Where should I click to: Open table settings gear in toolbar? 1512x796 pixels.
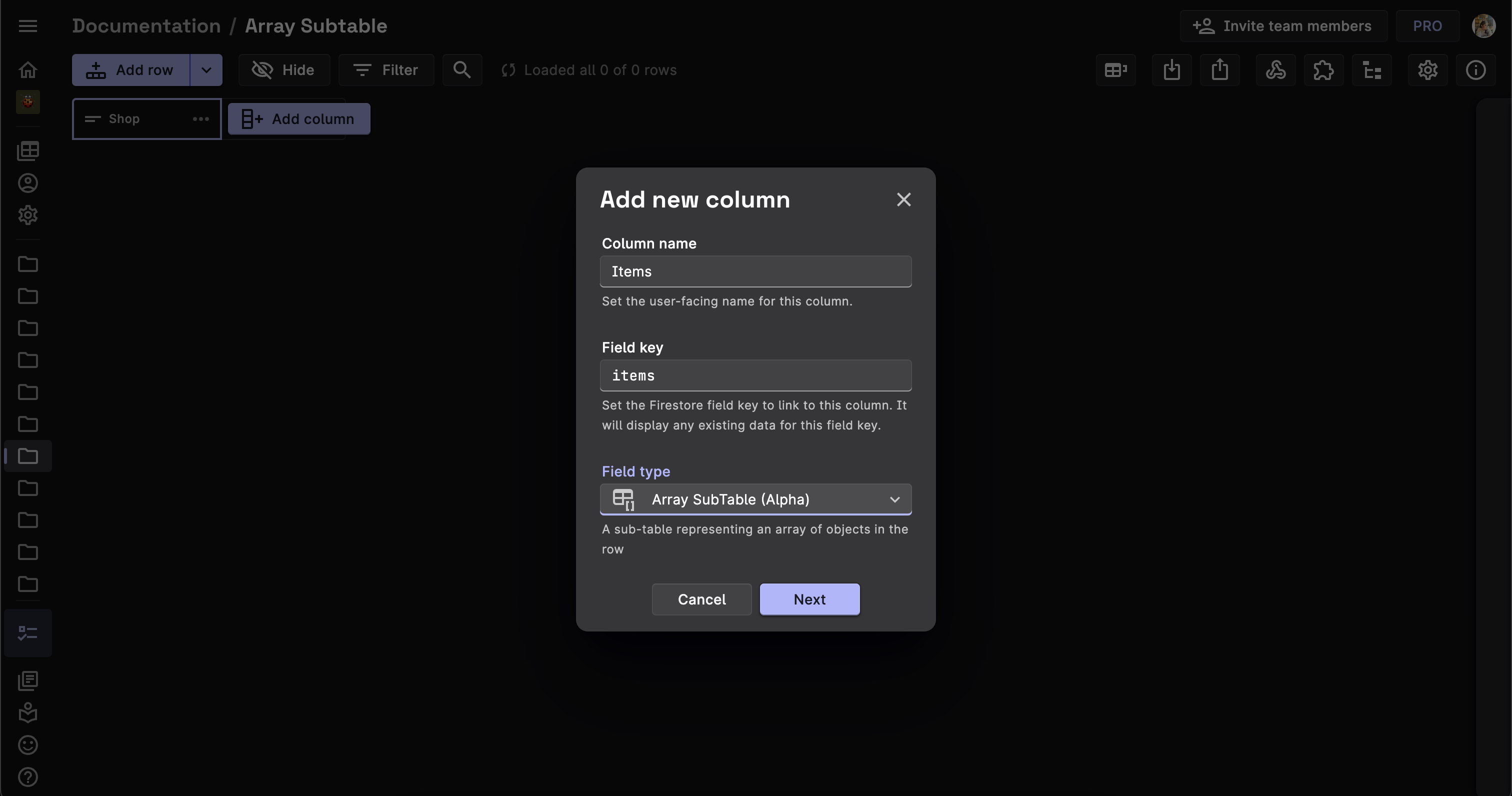pyautogui.click(x=1427, y=70)
